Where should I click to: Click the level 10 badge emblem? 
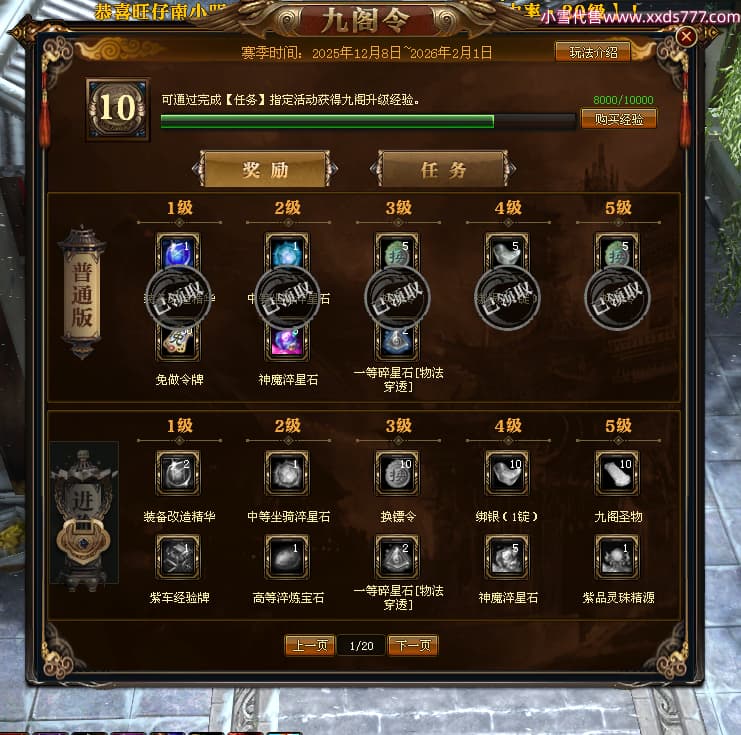point(118,109)
